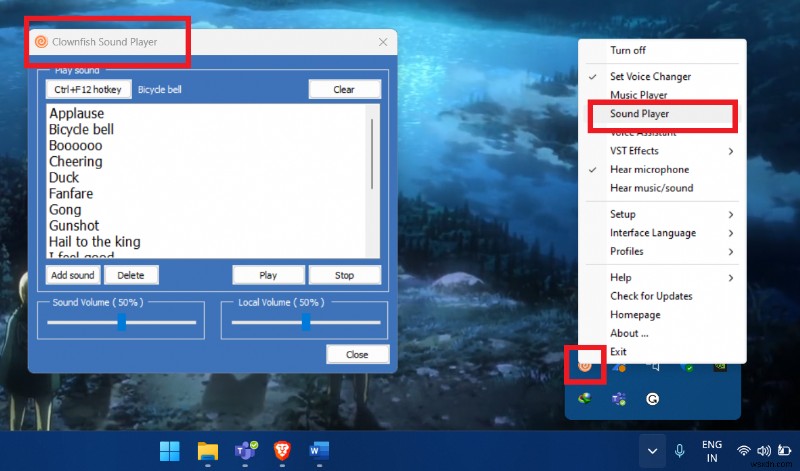Screen dimensions: 800x471
Task: Open Windows Start menu
Action: [x=169, y=451]
